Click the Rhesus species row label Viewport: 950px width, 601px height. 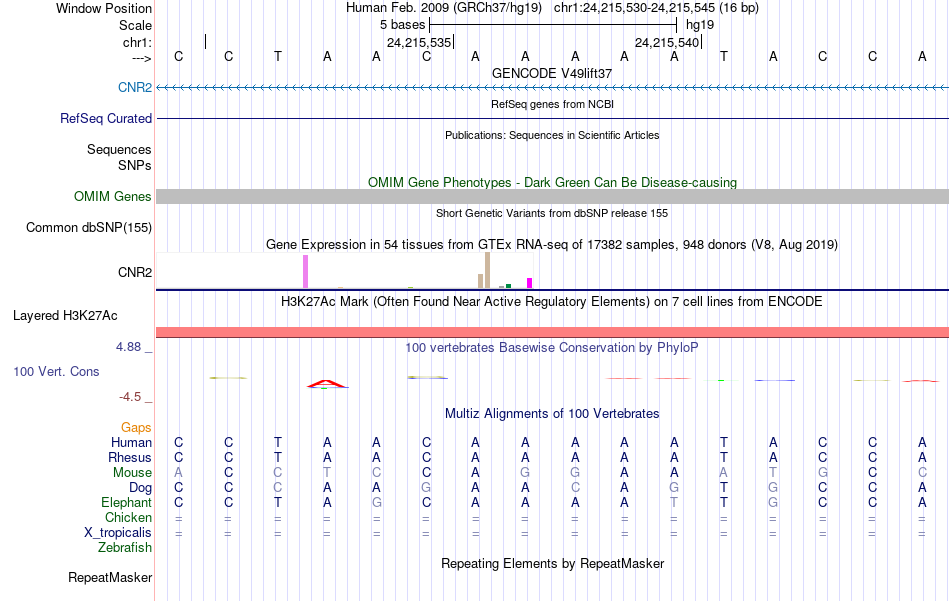tap(130, 457)
